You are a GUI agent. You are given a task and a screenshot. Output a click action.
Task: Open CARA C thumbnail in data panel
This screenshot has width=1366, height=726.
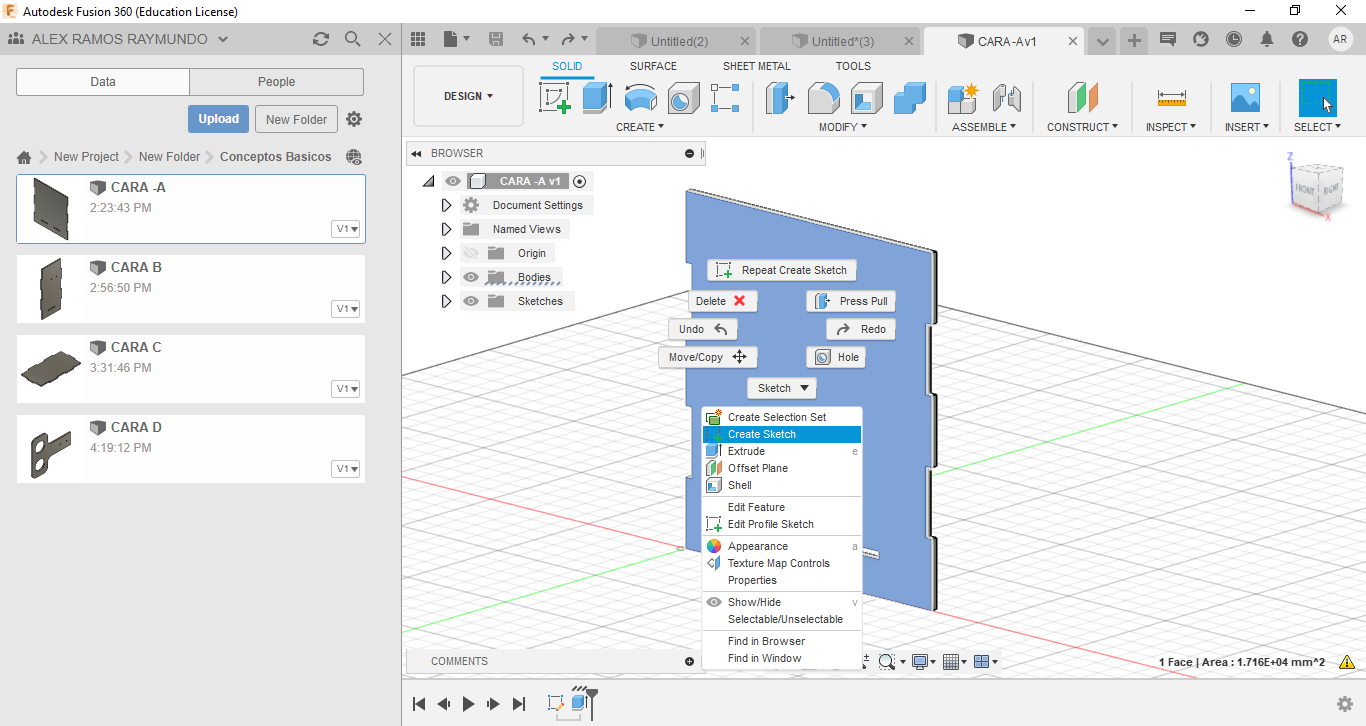point(50,370)
